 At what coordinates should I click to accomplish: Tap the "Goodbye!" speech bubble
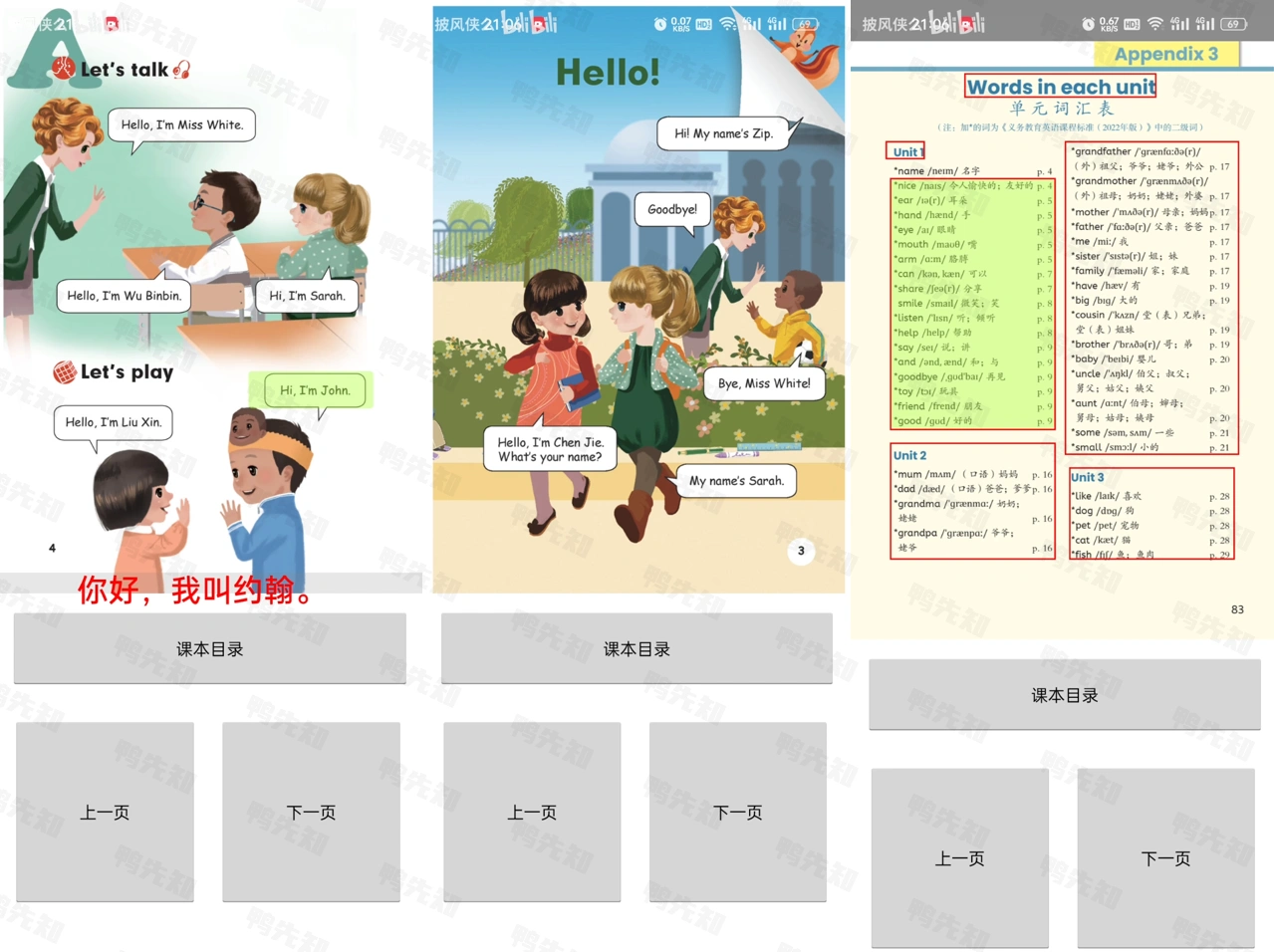pos(672,209)
